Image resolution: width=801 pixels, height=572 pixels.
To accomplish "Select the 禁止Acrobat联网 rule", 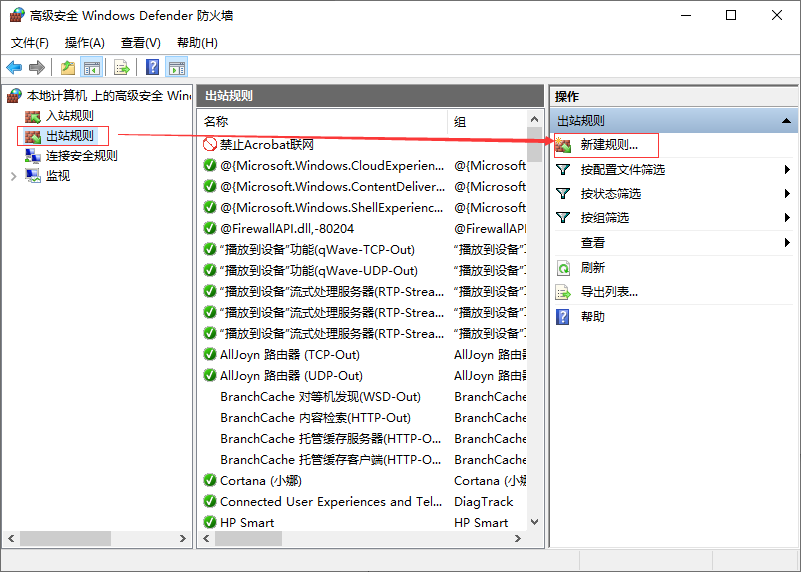I will pos(267,145).
